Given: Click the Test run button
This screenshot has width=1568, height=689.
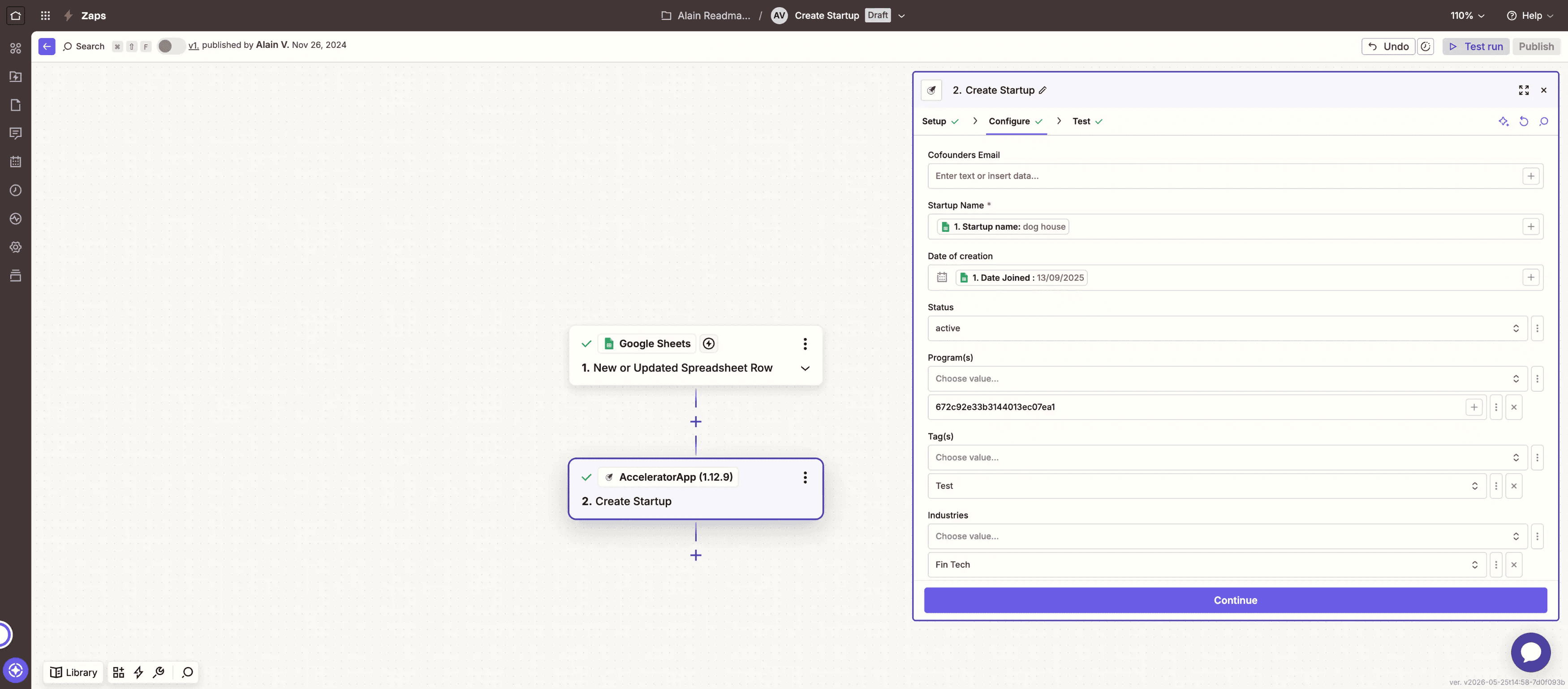Looking at the screenshot, I should (1475, 46).
